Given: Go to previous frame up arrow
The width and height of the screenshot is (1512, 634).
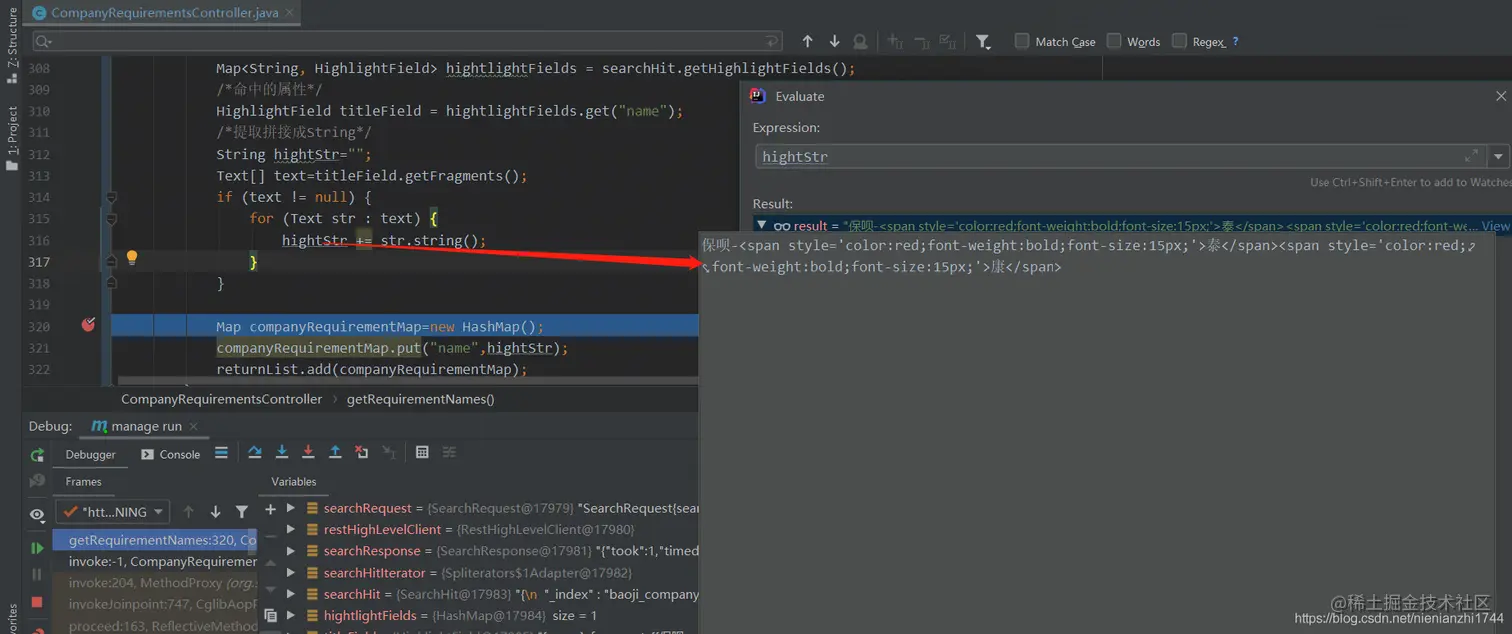Looking at the screenshot, I should pyautogui.click(x=188, y=512).
